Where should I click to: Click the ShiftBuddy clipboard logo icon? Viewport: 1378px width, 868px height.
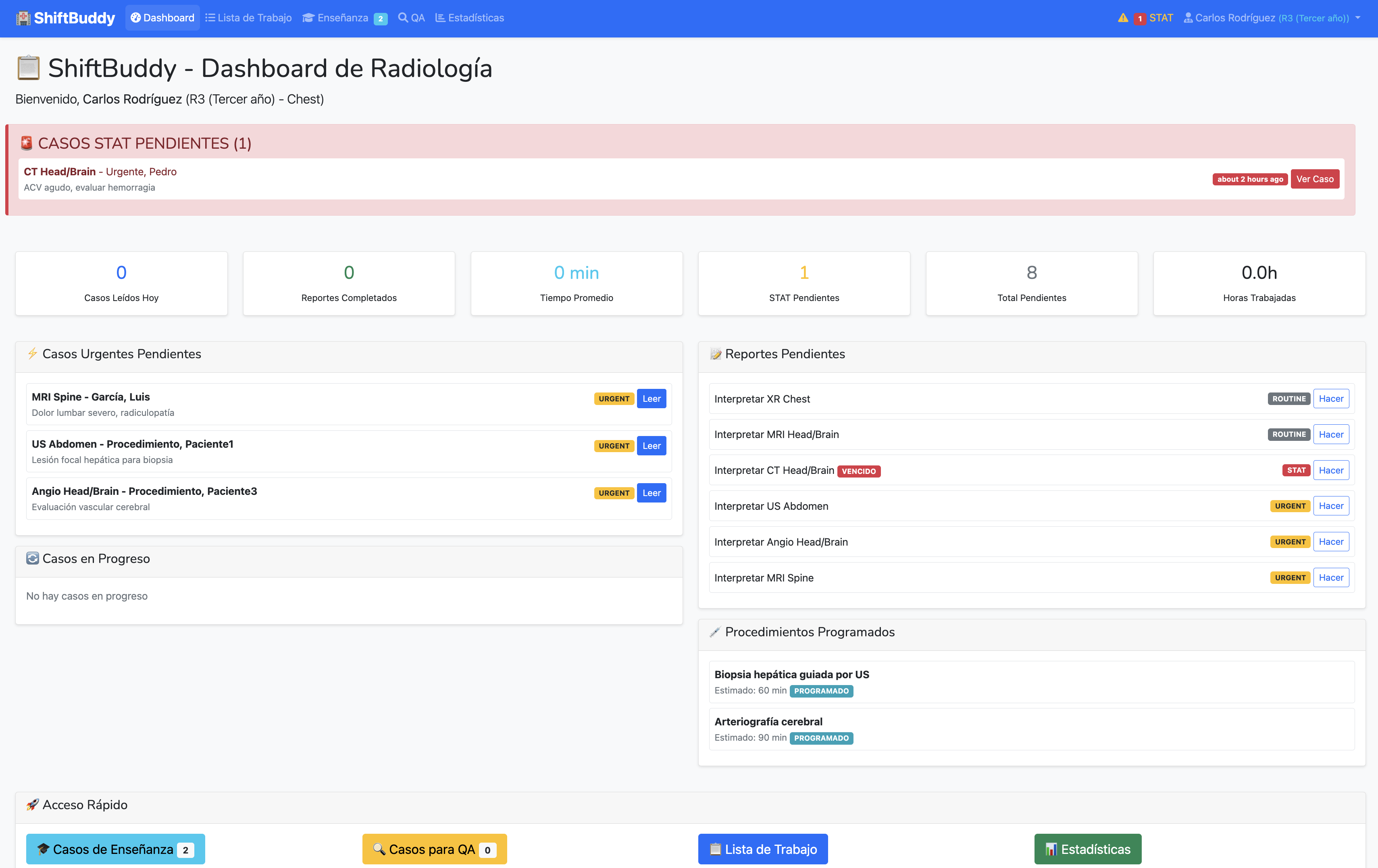23,18
